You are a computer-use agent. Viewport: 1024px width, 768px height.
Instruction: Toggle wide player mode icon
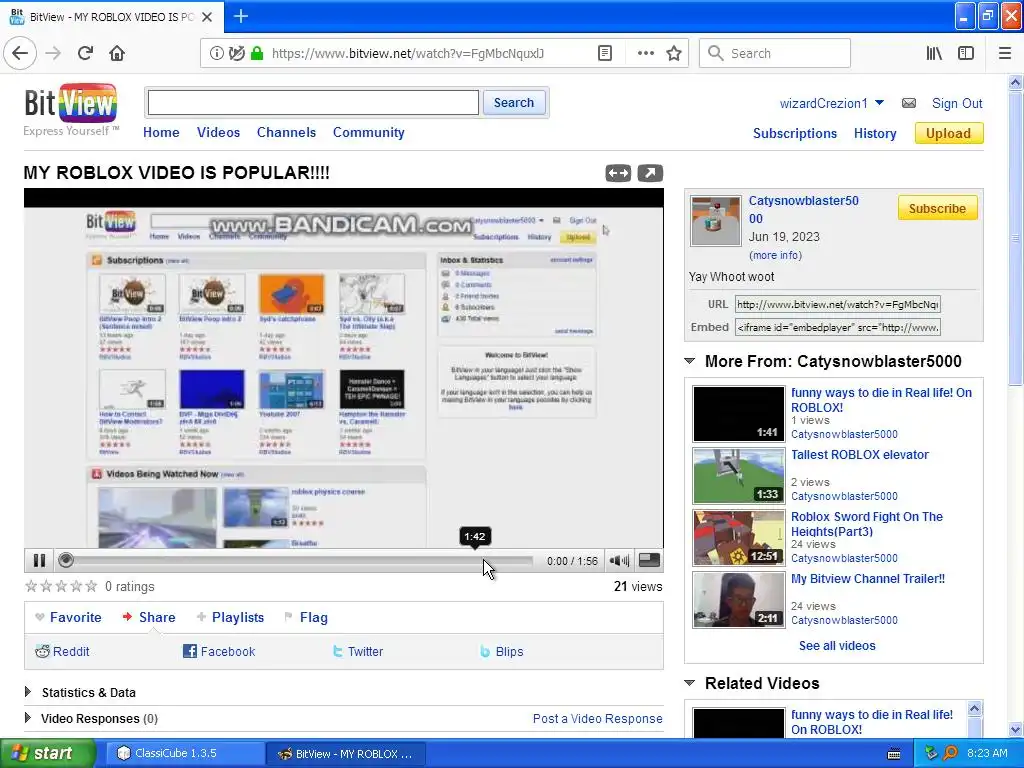618,173
